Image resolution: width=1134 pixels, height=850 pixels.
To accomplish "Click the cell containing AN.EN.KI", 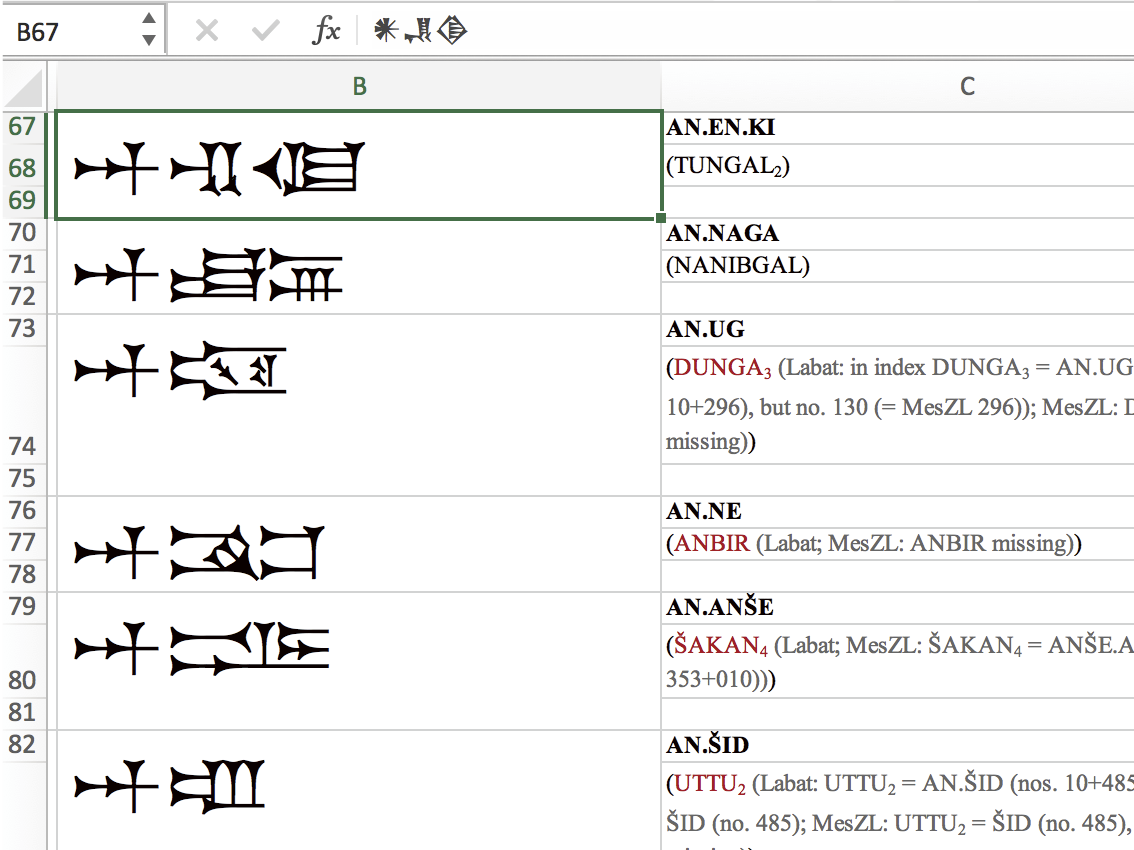I will pyautogui.click(x=898, y=128).
